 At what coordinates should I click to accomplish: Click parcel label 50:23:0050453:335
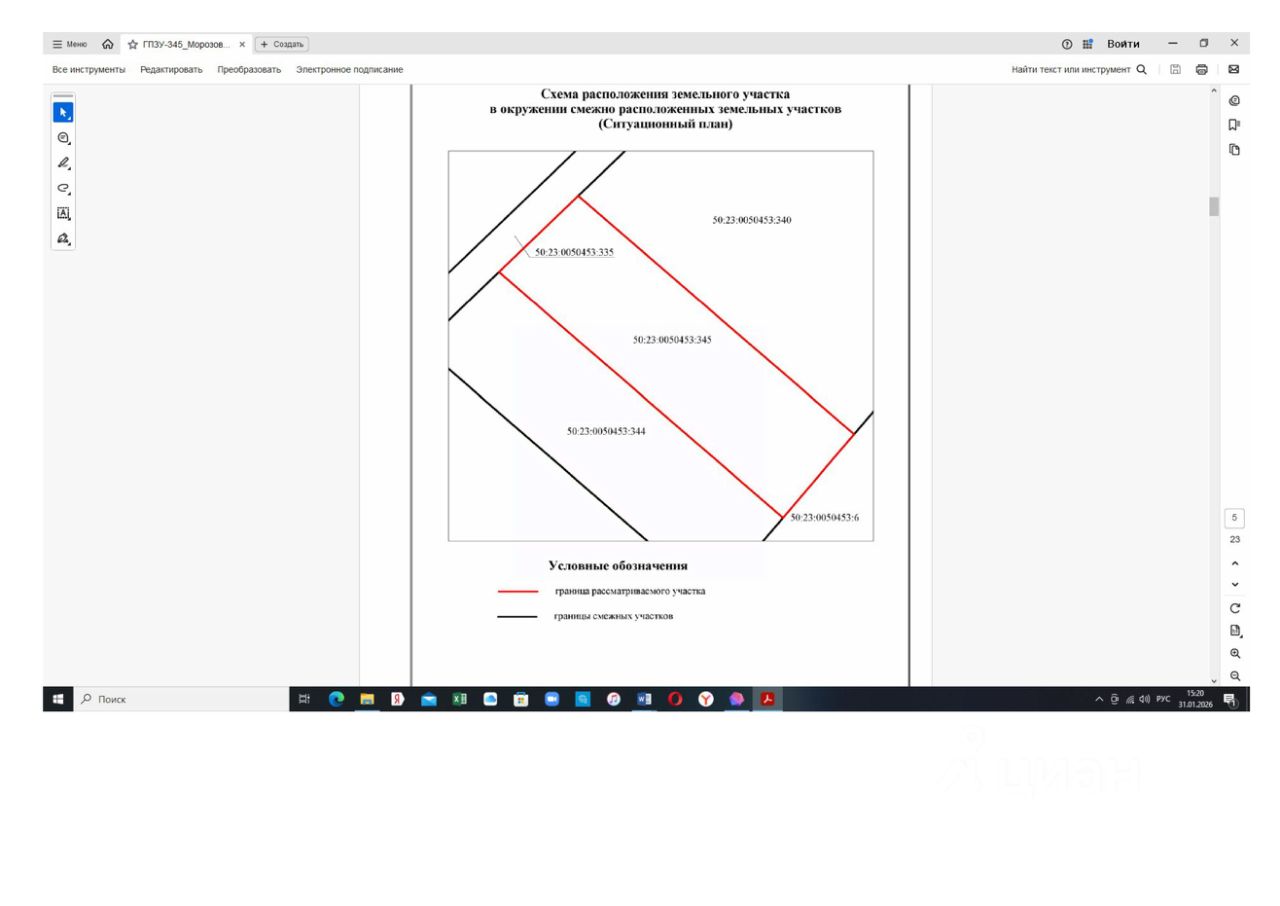click(574, 252)
